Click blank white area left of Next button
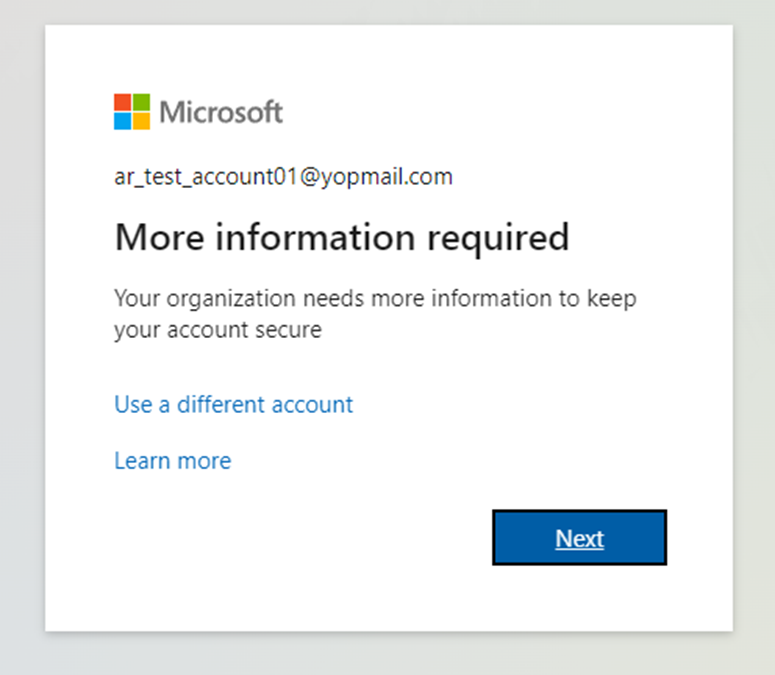This screenshot has width=775, height=675. (300, 539)
